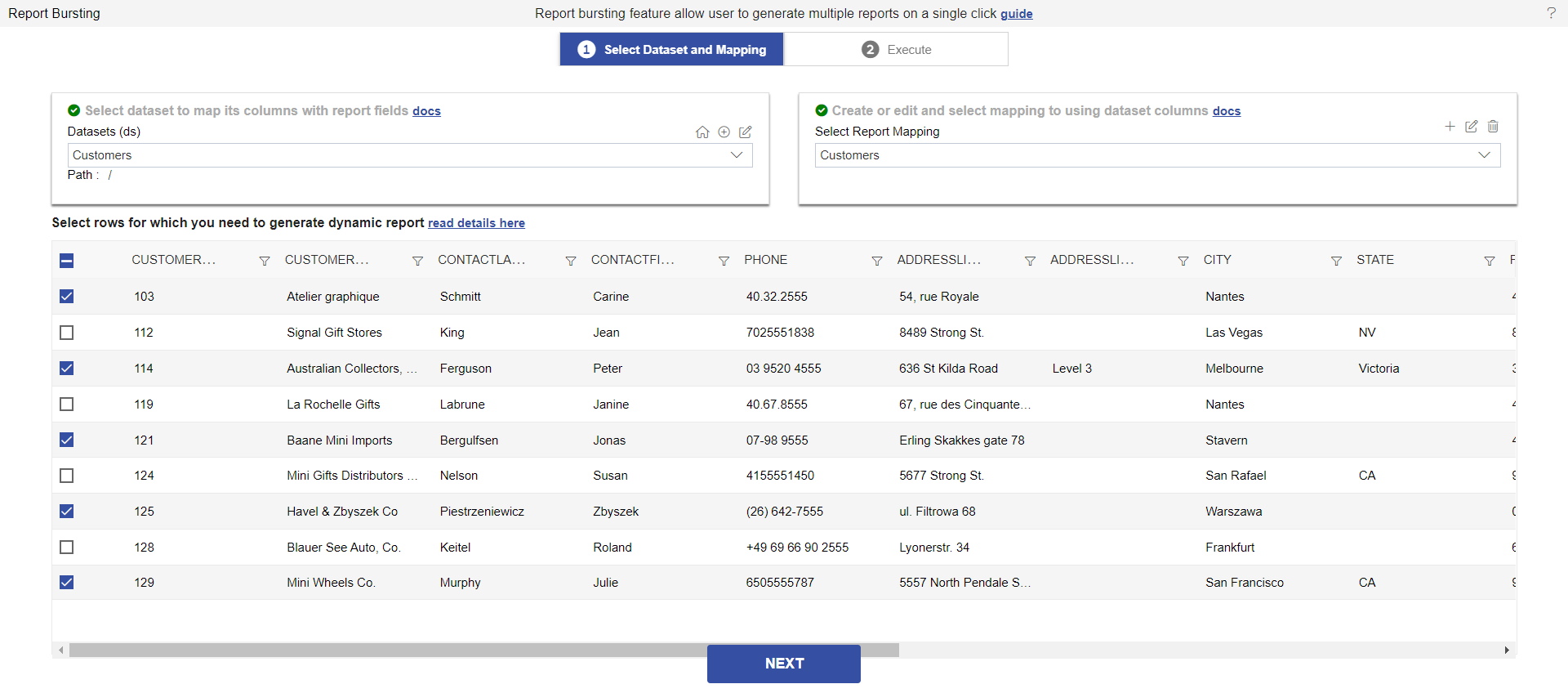Click the NV state cell
This screenshot has width=1568, height=693.
[x=1367, y=333]
